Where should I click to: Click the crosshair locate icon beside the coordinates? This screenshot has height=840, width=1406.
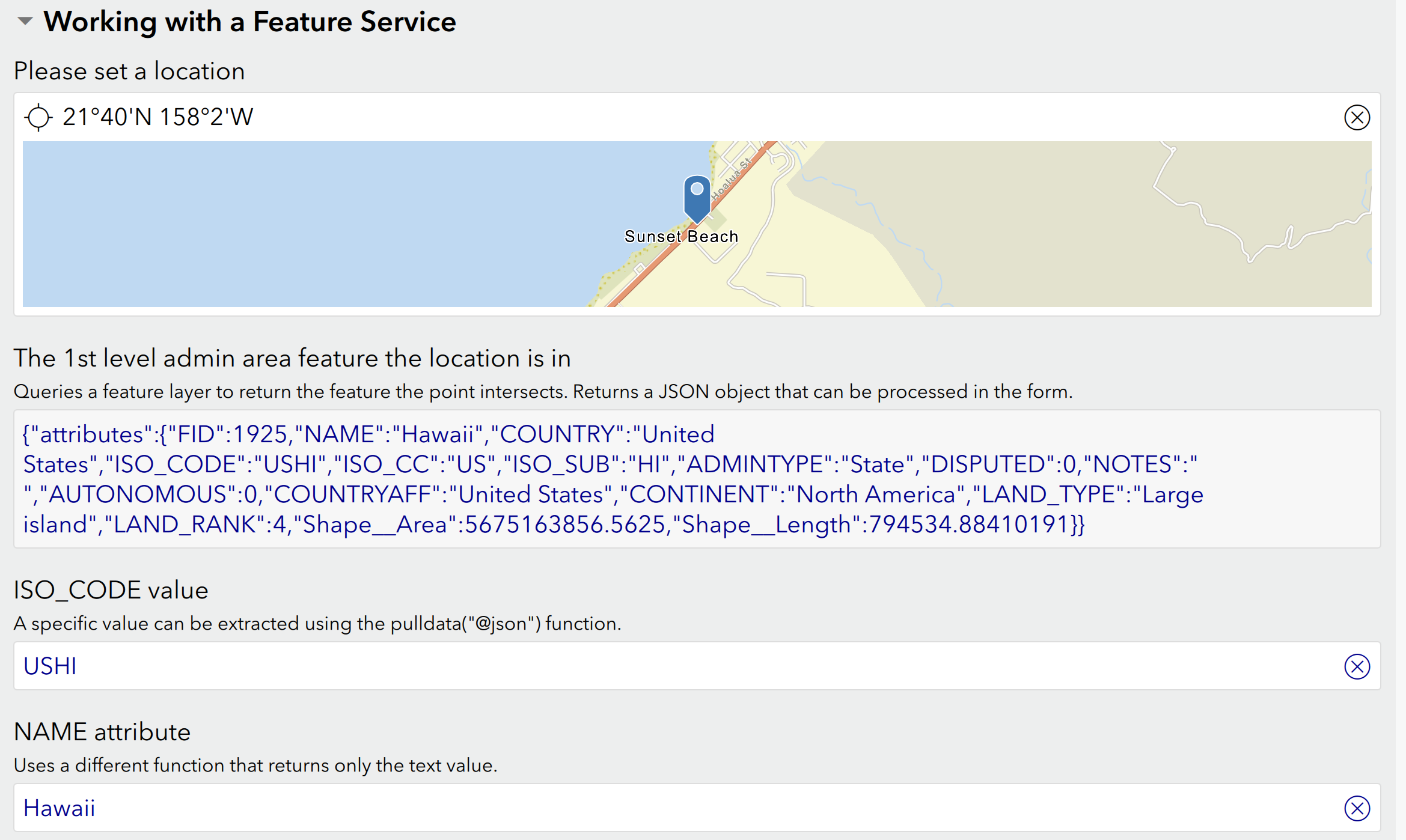point(38,117)
